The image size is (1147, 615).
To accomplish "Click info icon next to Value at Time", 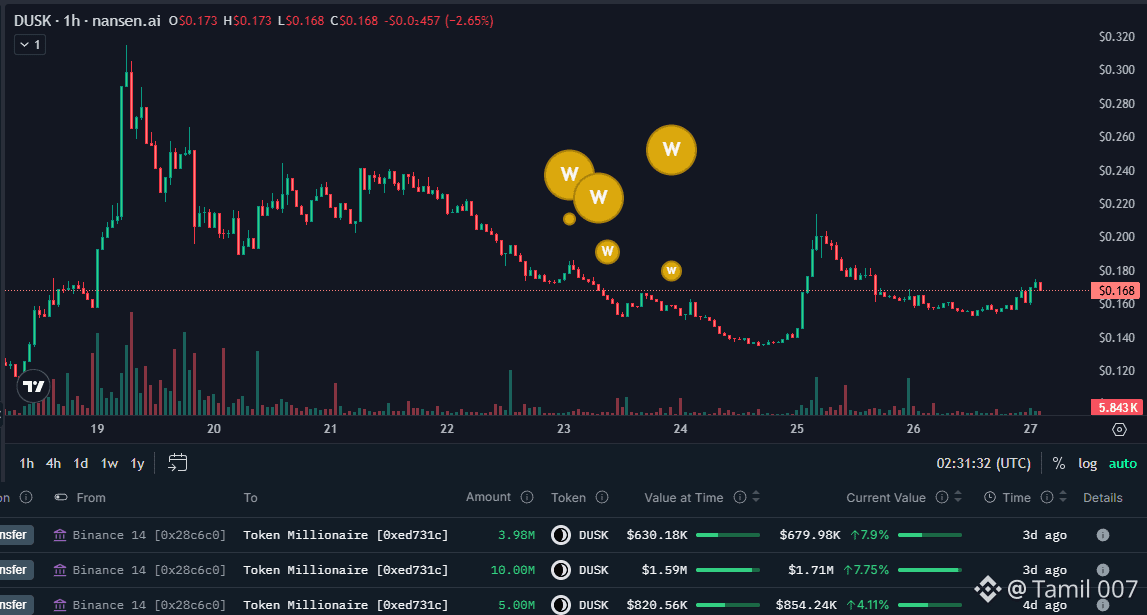I will [x=740, y=497].
